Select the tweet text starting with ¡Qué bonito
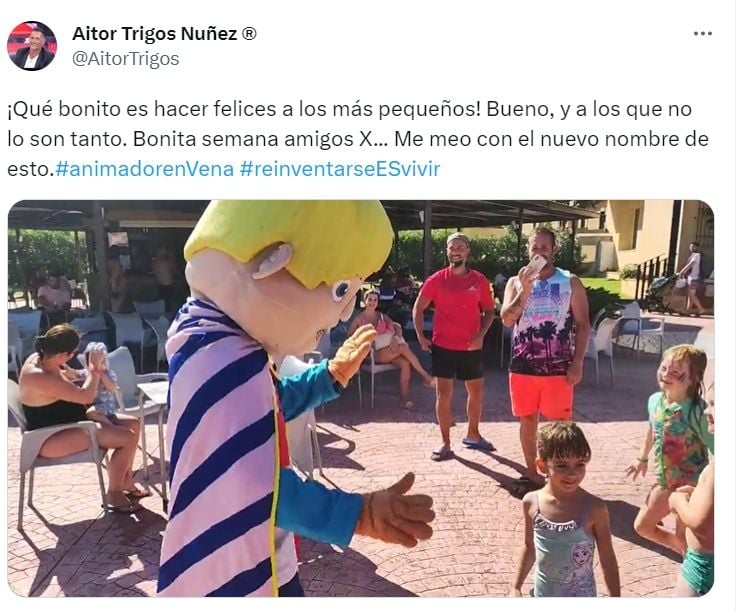The image size is (736, 612). (358, 139)
